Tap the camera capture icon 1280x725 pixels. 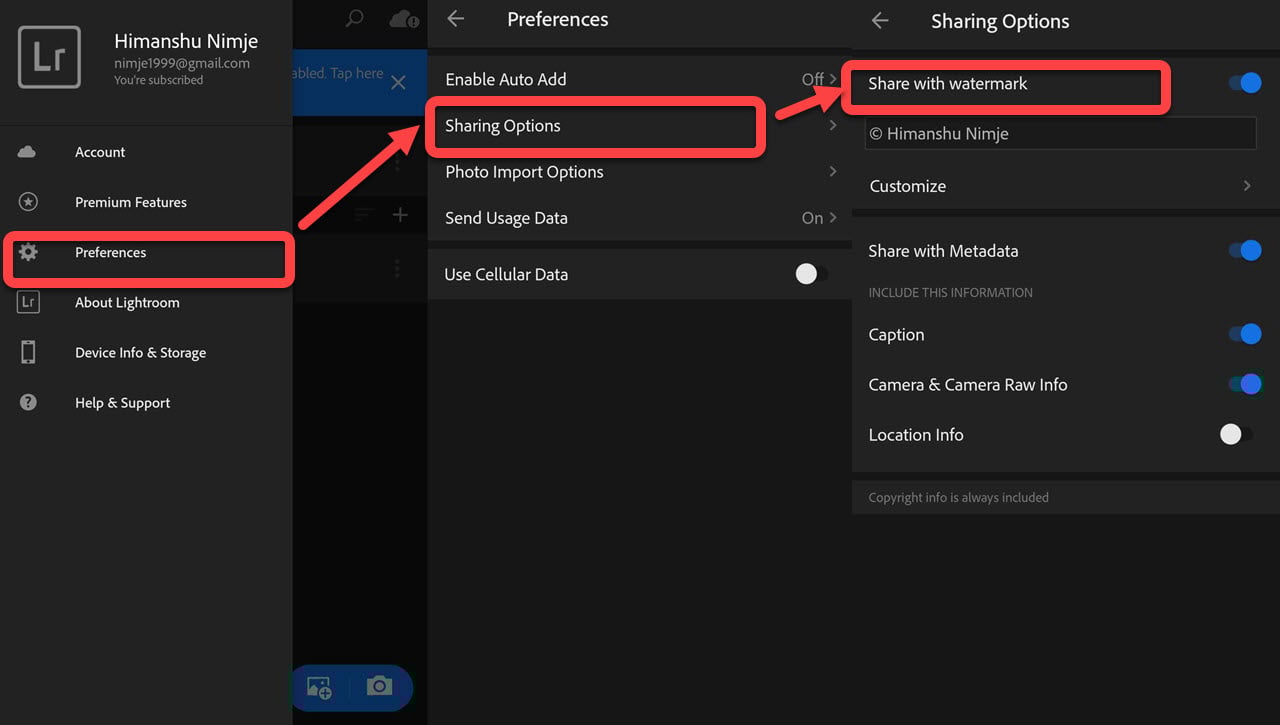379,686
